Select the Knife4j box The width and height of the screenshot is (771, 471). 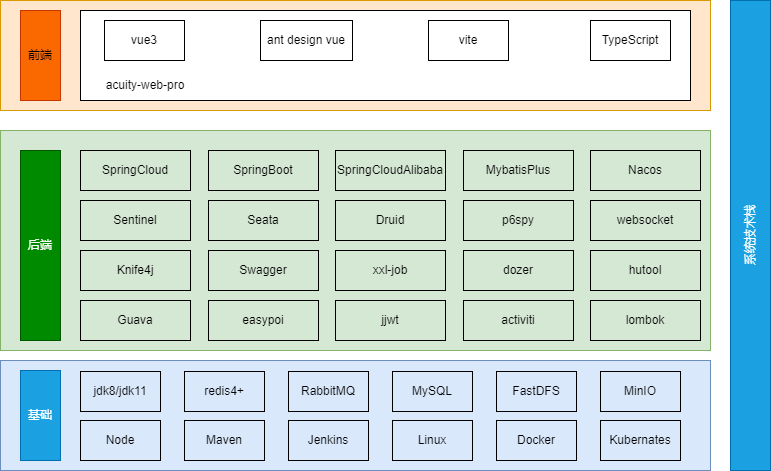pyautogui.click(x=135, y=270)
